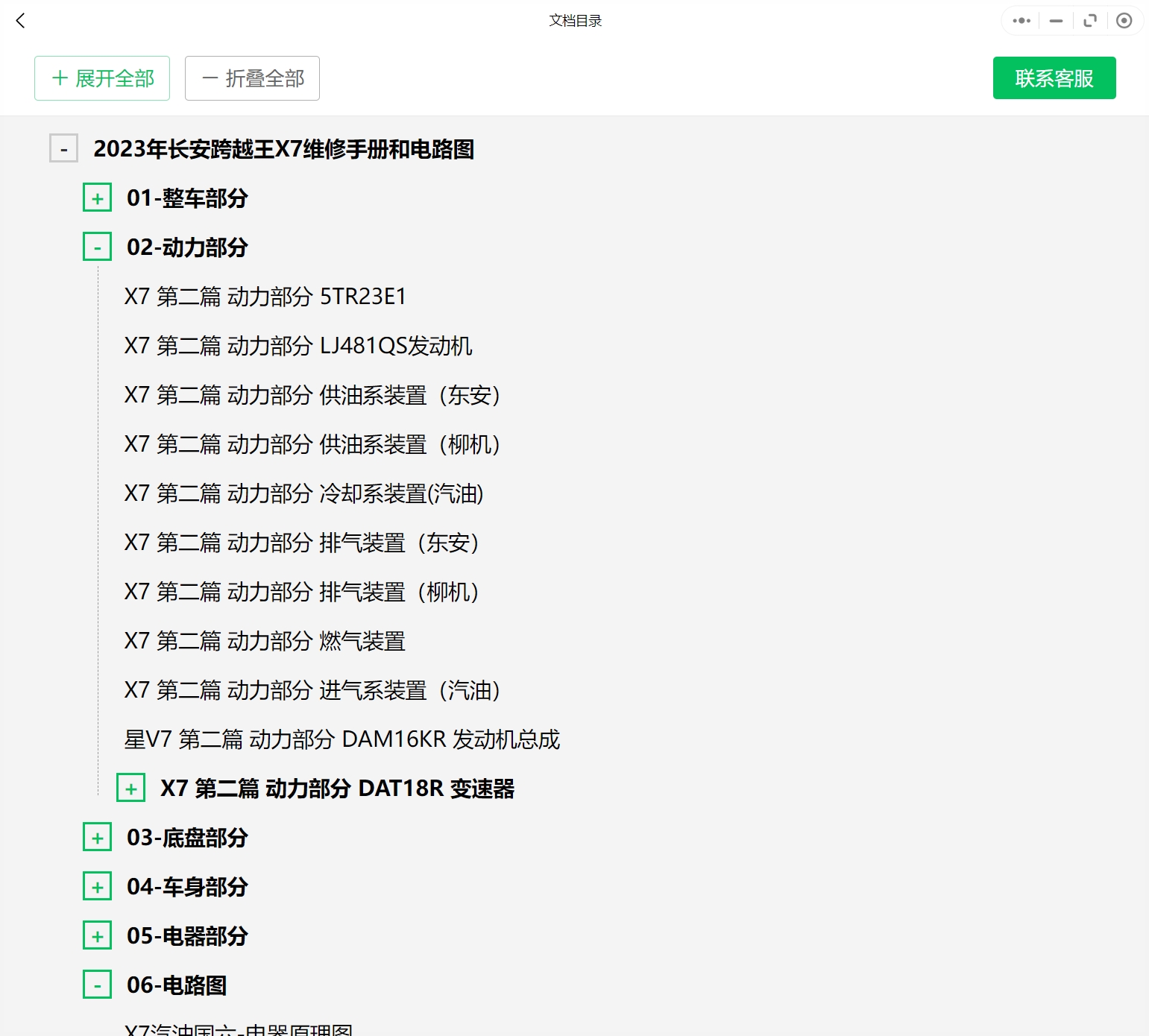The width and height of the screenshot is (1149, 1036).
Task: Expand the 03-底盘部分 section
Action: (x=98, y=838)
